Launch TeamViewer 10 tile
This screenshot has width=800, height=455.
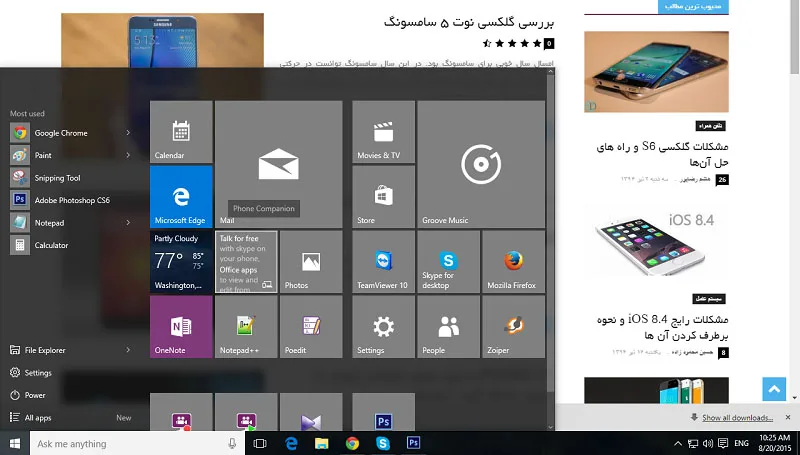click(383, 262)
